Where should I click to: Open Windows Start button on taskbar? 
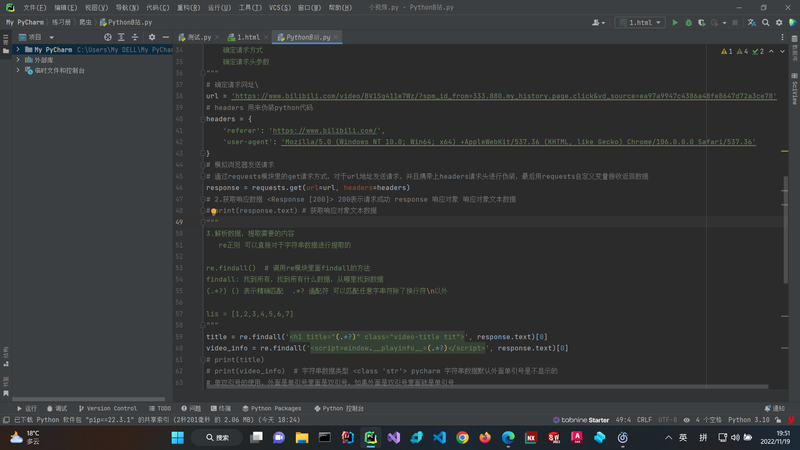178,438
